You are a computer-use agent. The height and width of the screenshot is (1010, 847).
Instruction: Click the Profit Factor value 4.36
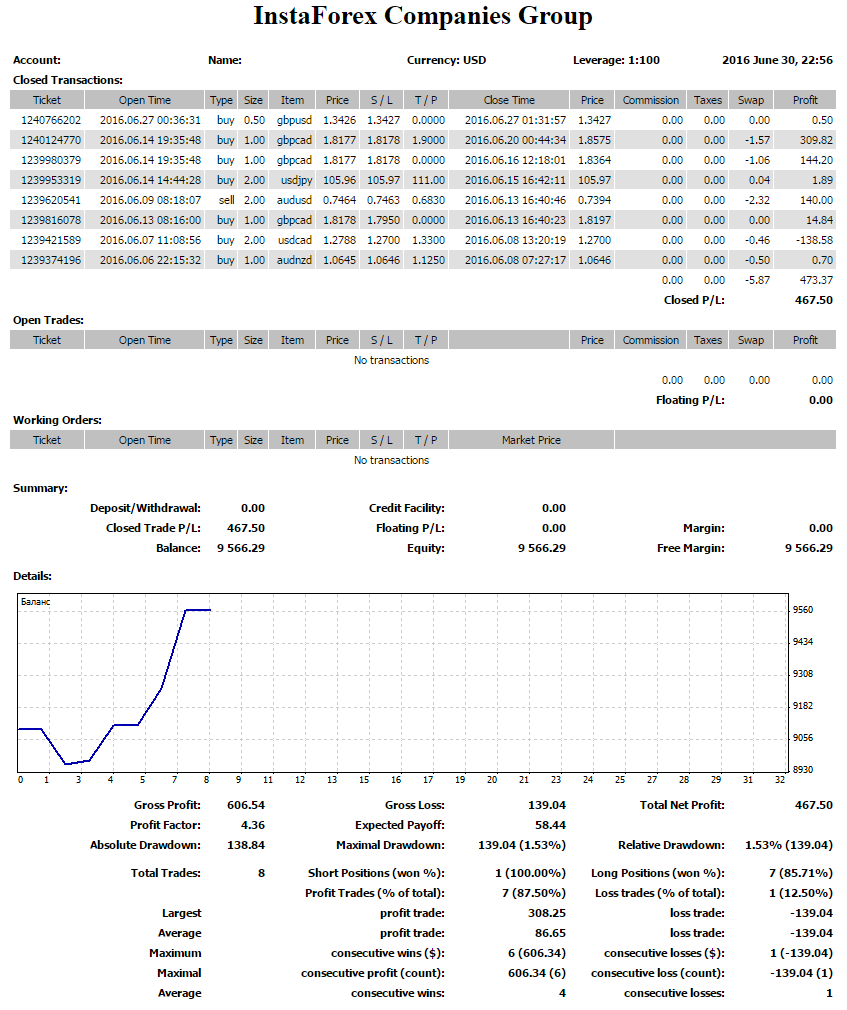point(253,824)
